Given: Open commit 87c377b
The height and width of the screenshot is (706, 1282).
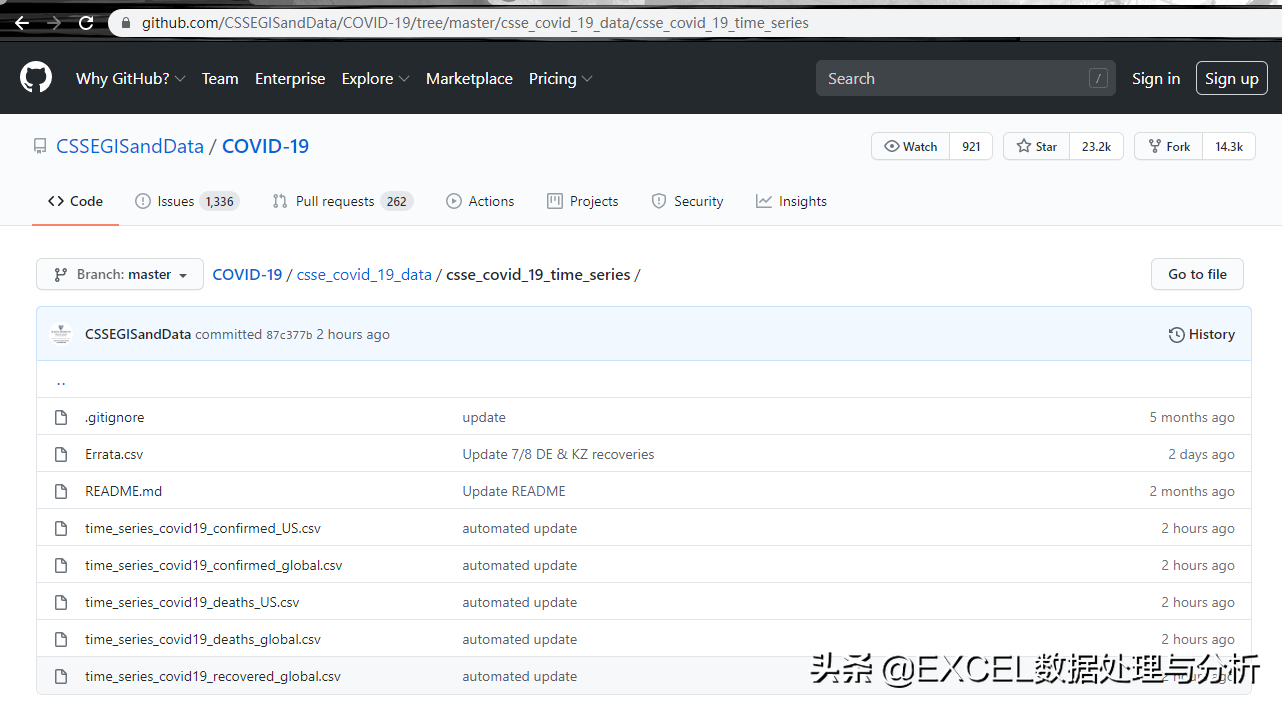Looking at the screenshot, I should pos(289,335).
